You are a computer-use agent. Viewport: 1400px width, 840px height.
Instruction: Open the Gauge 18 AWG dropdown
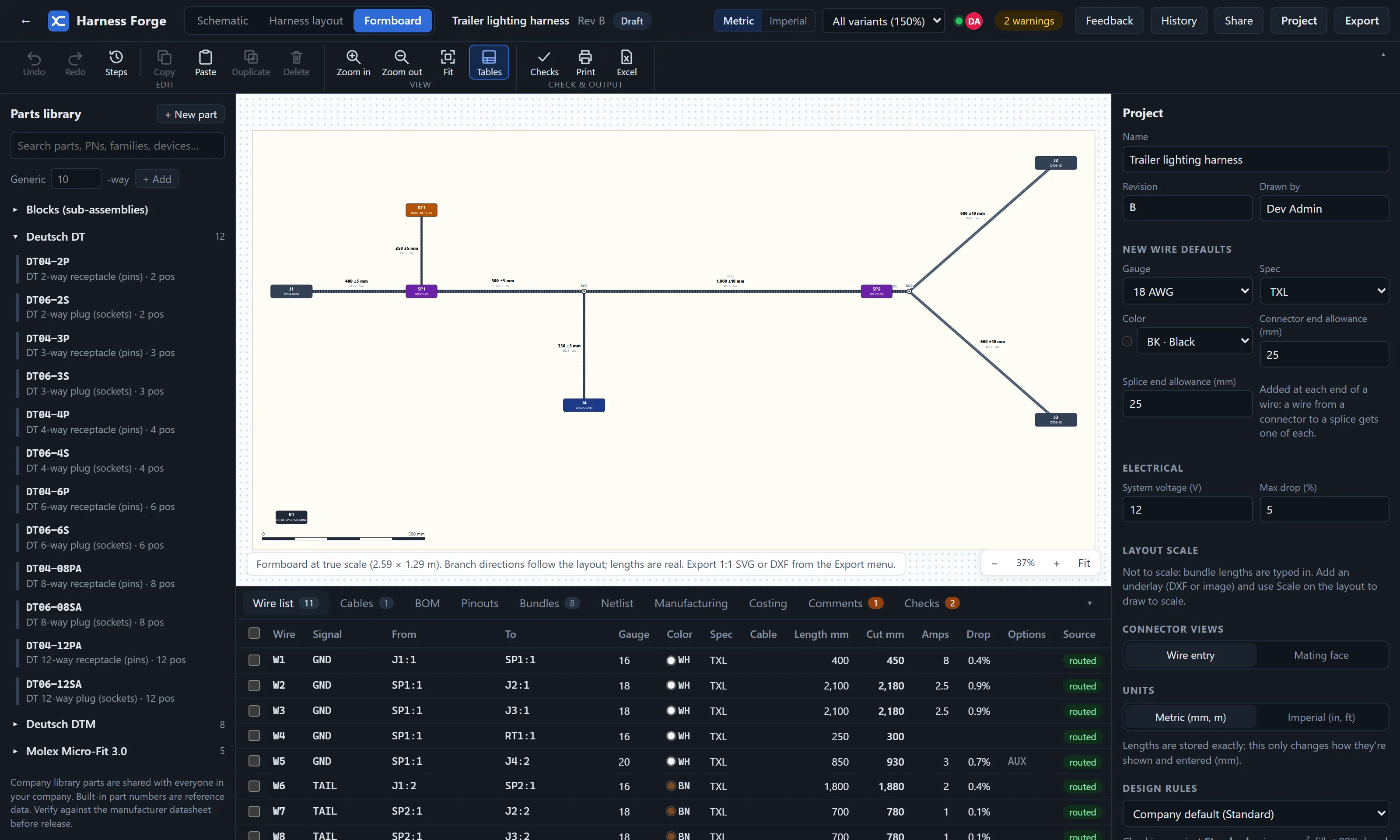pos(1187,291)
